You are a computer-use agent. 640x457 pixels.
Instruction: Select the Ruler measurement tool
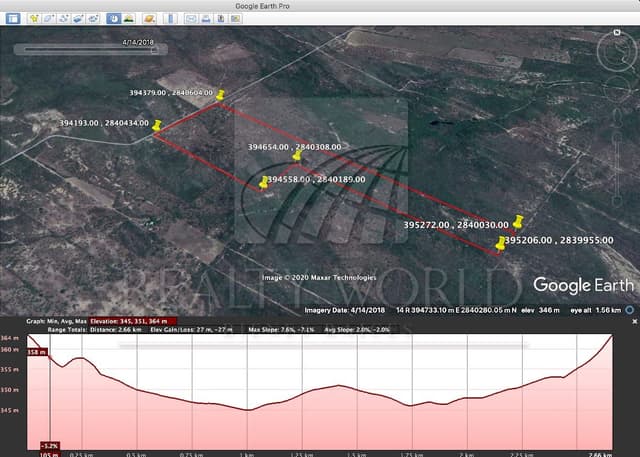(167, 18)
